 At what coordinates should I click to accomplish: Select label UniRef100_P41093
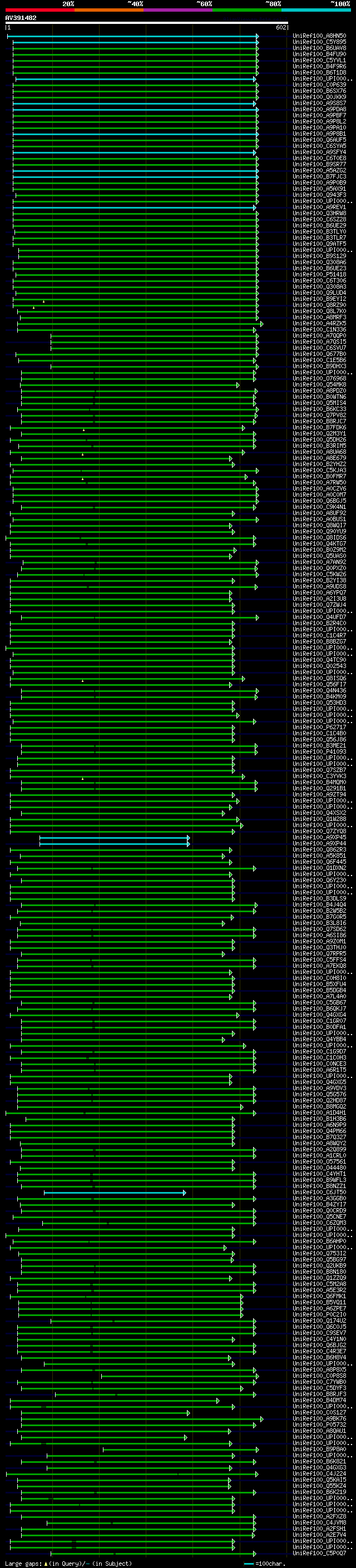(319, 752)
